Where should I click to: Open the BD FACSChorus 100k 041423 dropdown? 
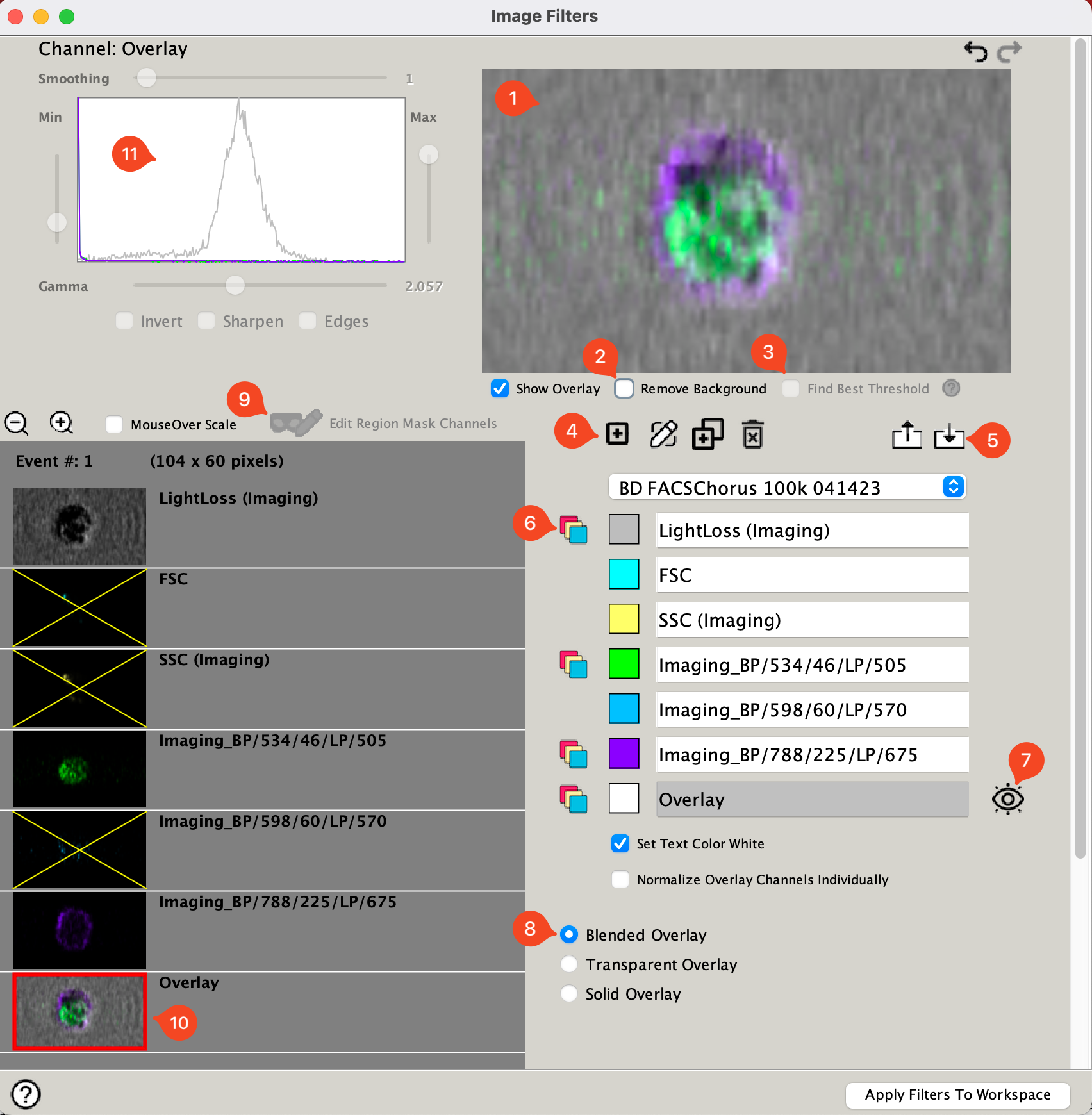[786, 488]
